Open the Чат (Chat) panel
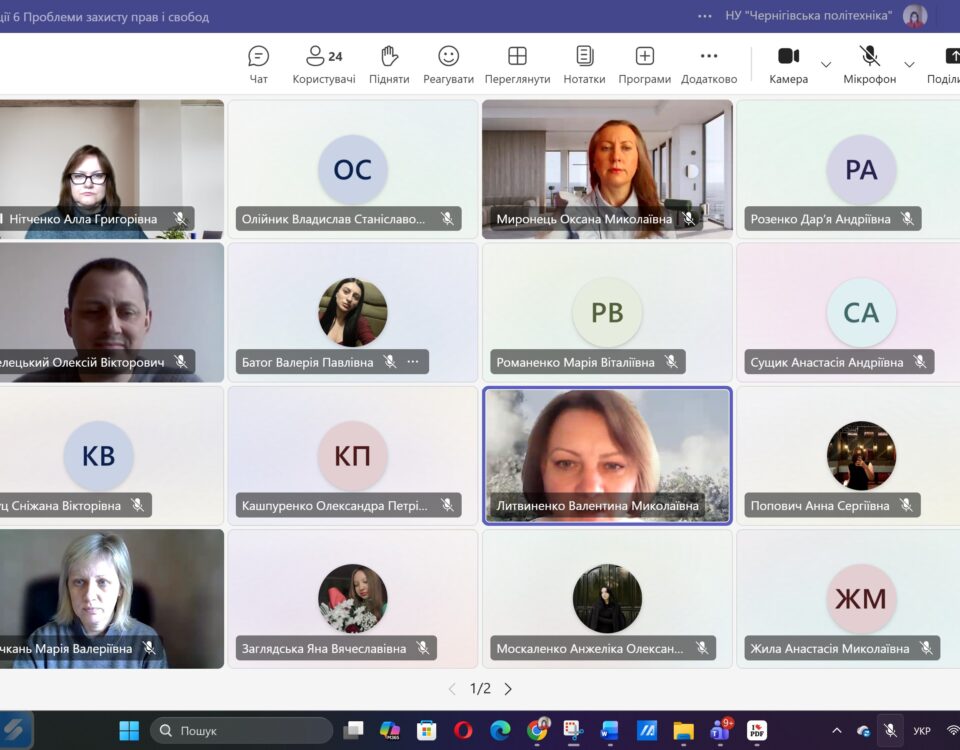Viewport: 960px width, 750px height. pyautogui.click(x=258, y=65)
